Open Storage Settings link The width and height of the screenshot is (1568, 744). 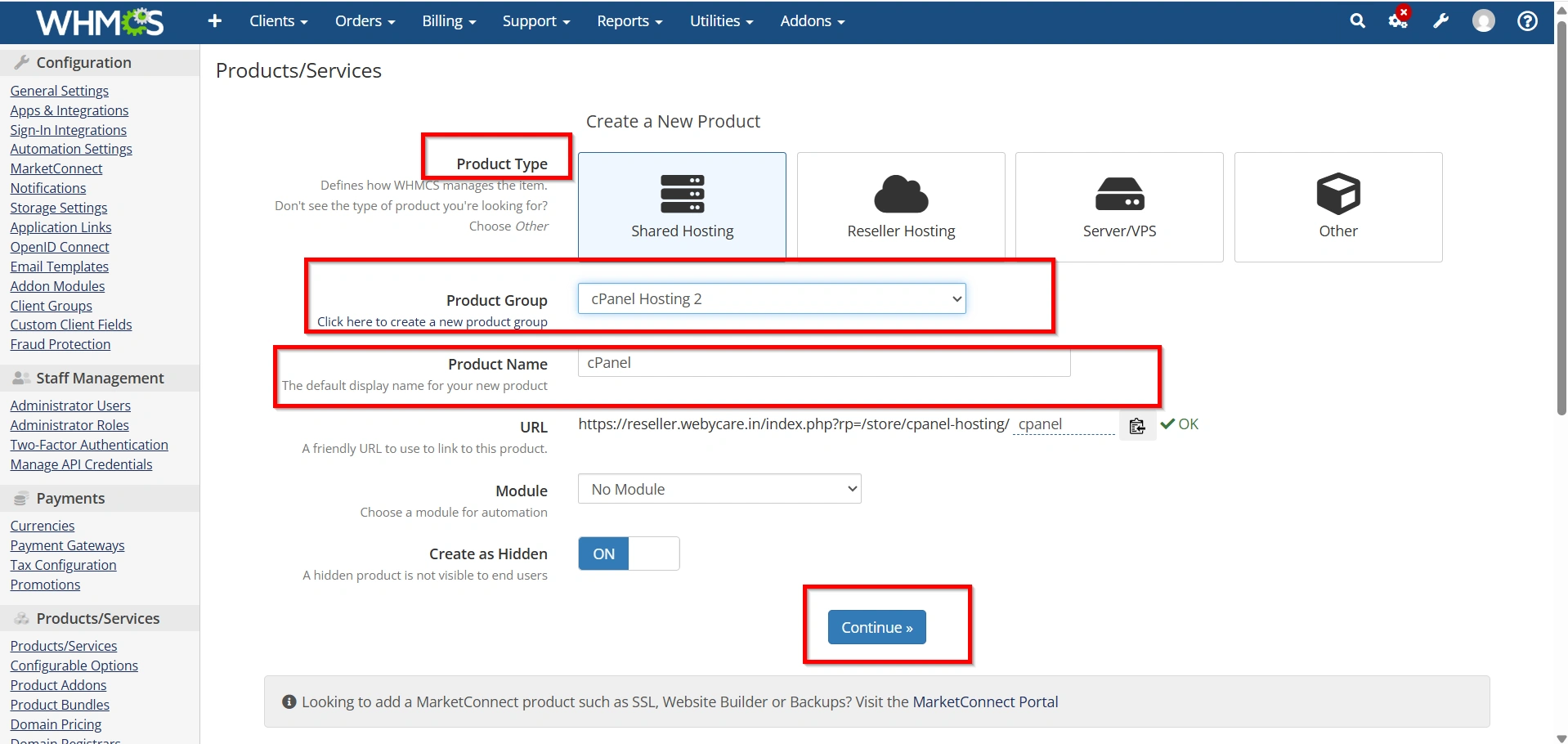(x=58, y=208)
